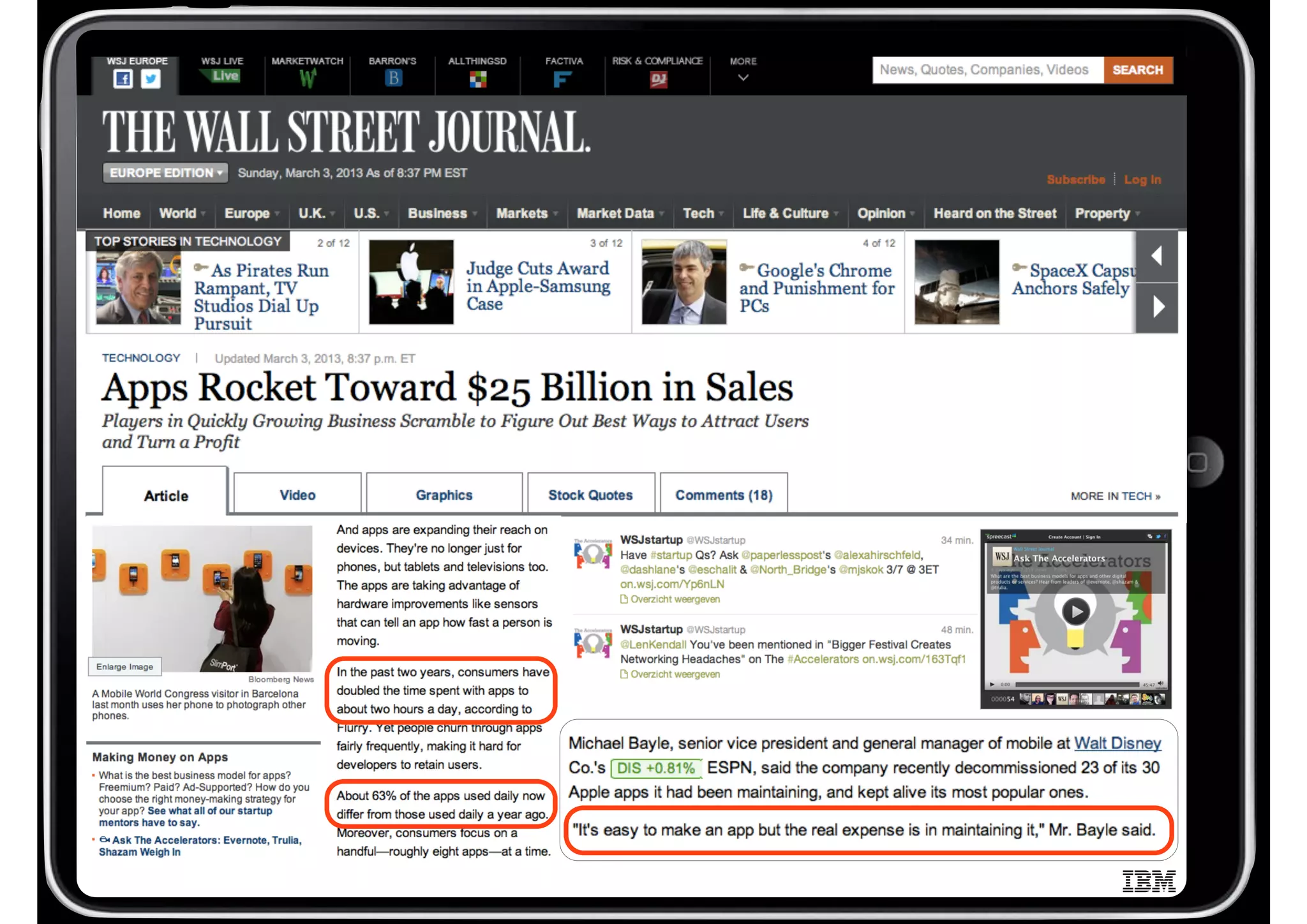Click the Twitter bird icon
Image resolution: width=1307 pixels, height=924 pixels.
point(151,79)
